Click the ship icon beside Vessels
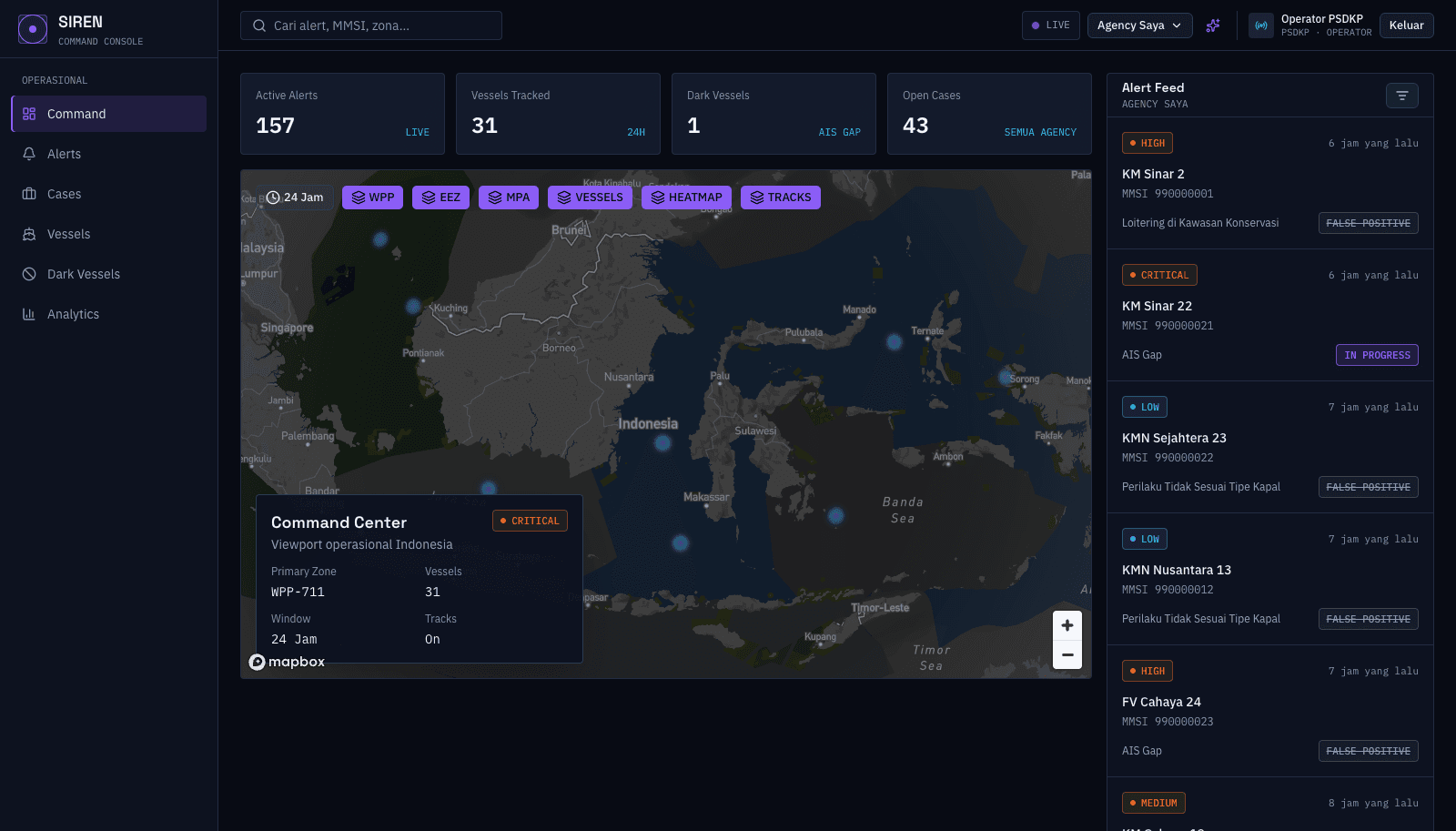 (29, 234)
